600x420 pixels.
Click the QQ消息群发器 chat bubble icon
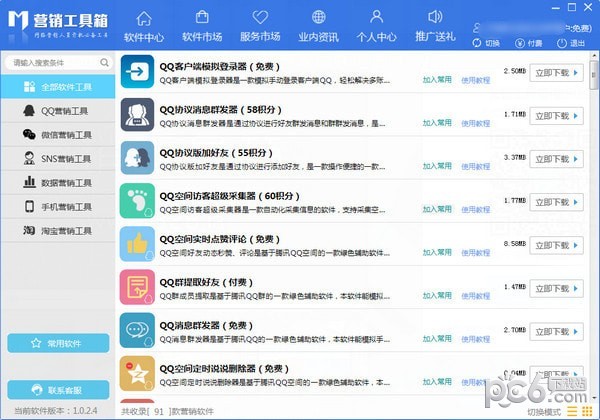point(137,330)
